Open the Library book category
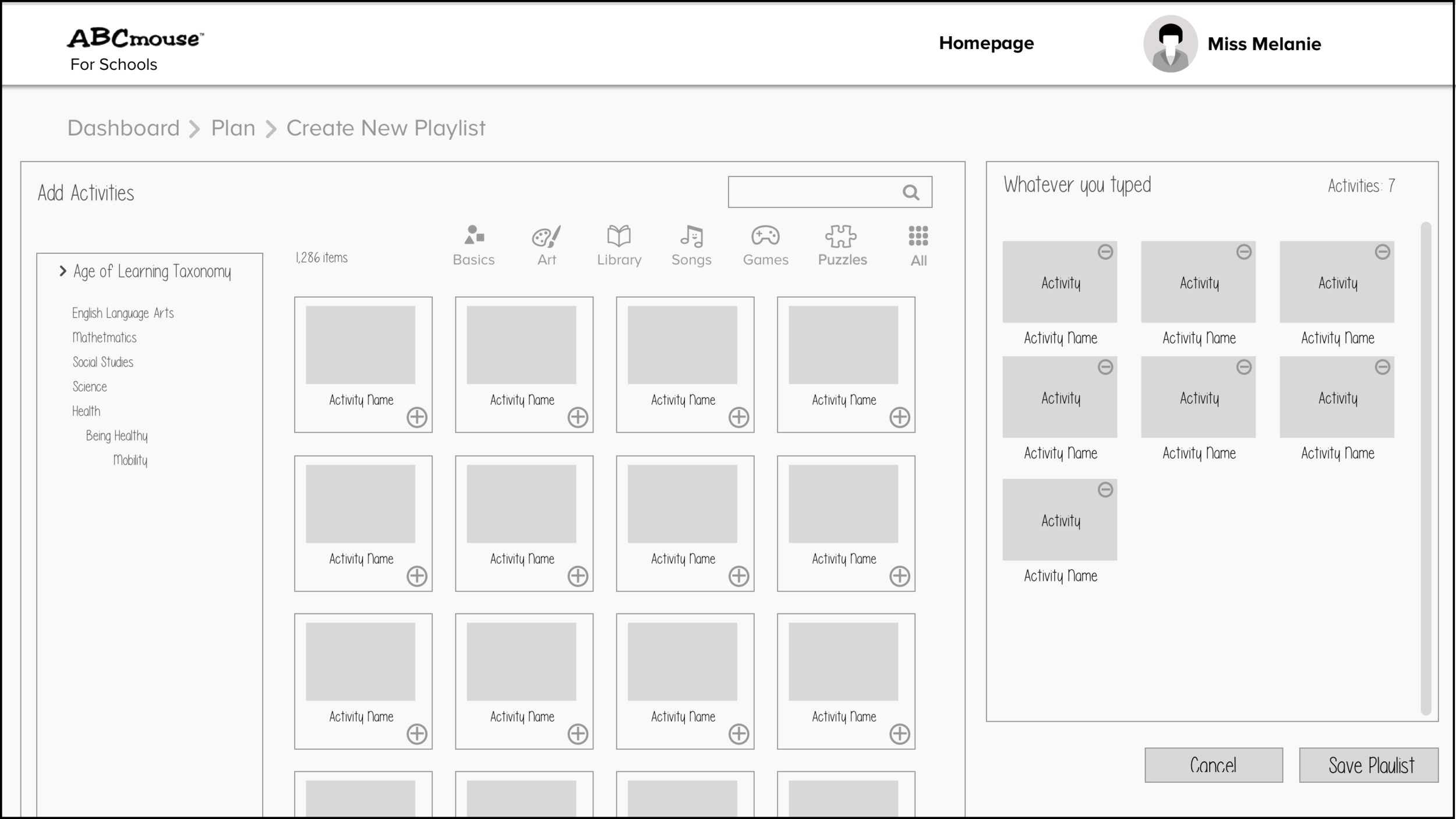Screen dimensions: 1456x819 pyautogui.click(x=619, y=245)
